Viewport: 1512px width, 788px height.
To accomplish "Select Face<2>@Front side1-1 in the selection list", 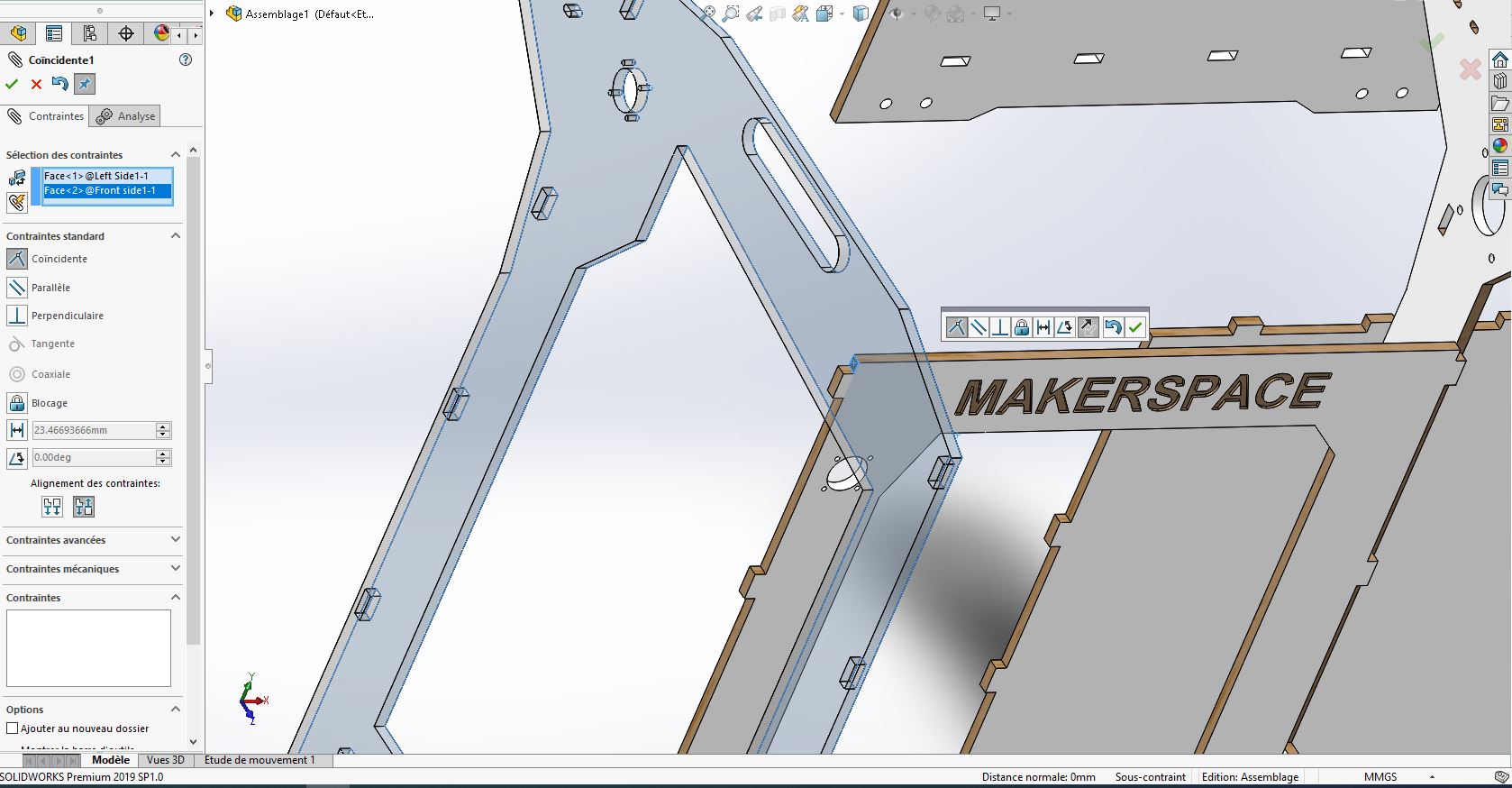I will pos(106,190).
